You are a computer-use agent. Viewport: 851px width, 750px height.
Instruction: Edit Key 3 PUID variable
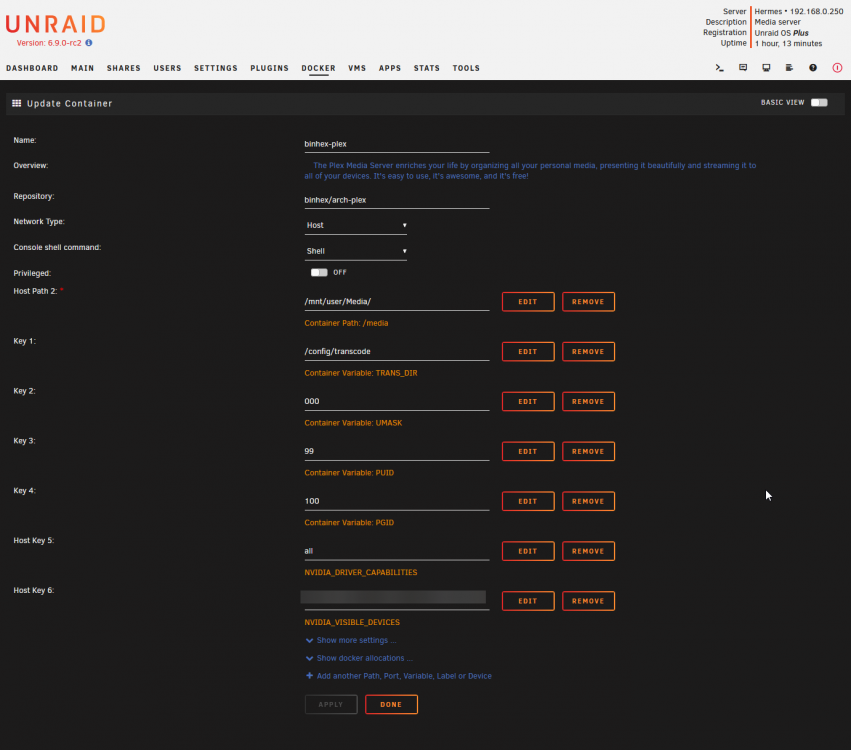[528, 452]
